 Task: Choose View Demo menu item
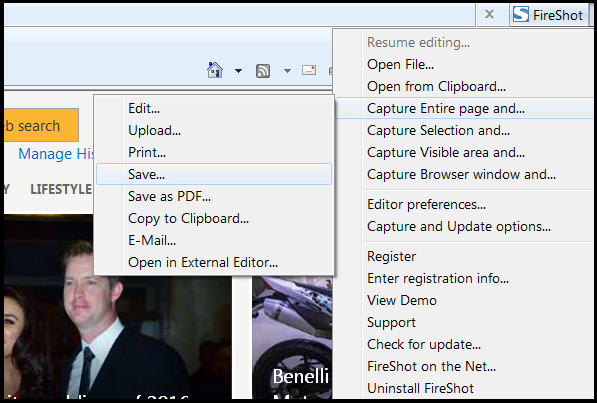coord(465,301)
